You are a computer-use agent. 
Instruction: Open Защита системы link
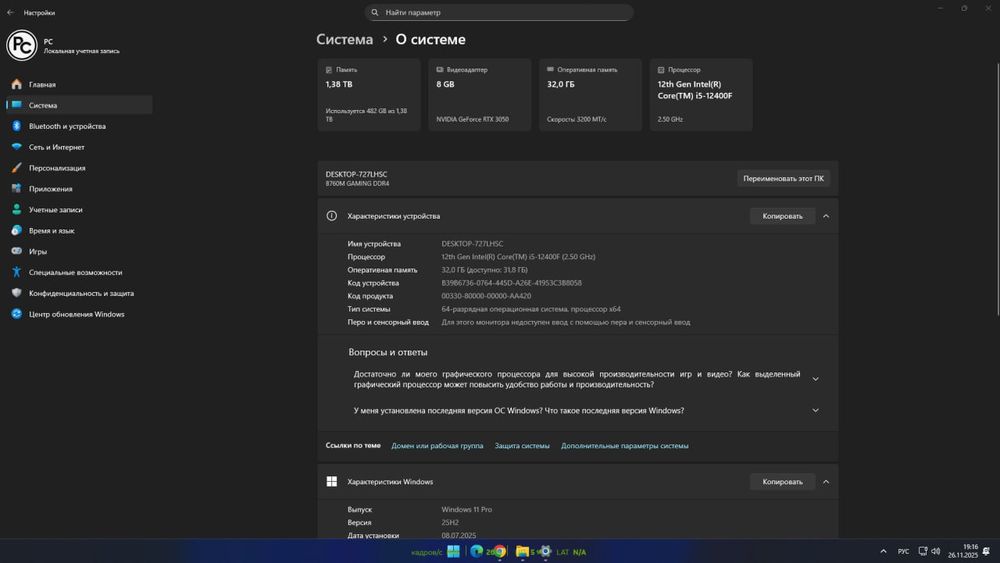pyautogui.click(x=522, y=446)
